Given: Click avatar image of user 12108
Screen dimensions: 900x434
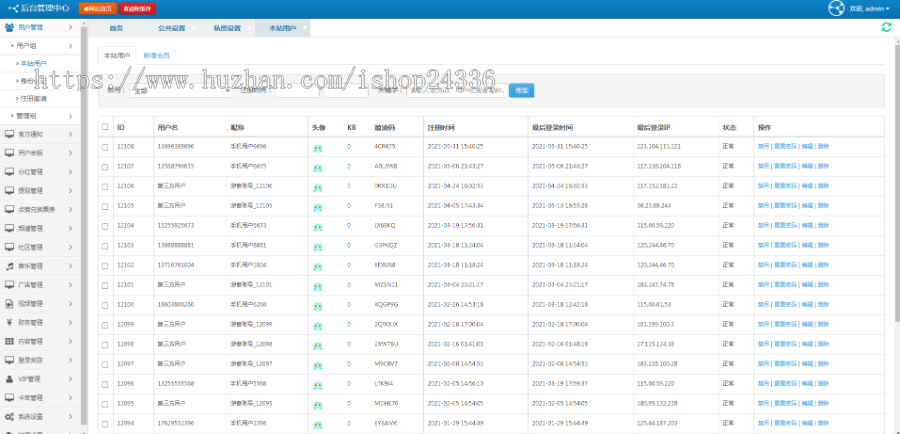Looking at the screenshot, I should point(317,148).
